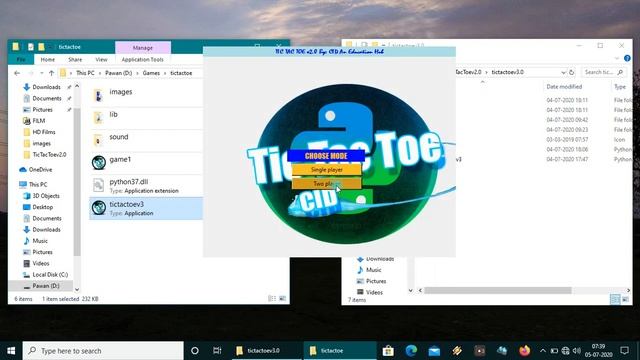
Task: Switch to Home ribbon tab
Action: coord(47,60)
